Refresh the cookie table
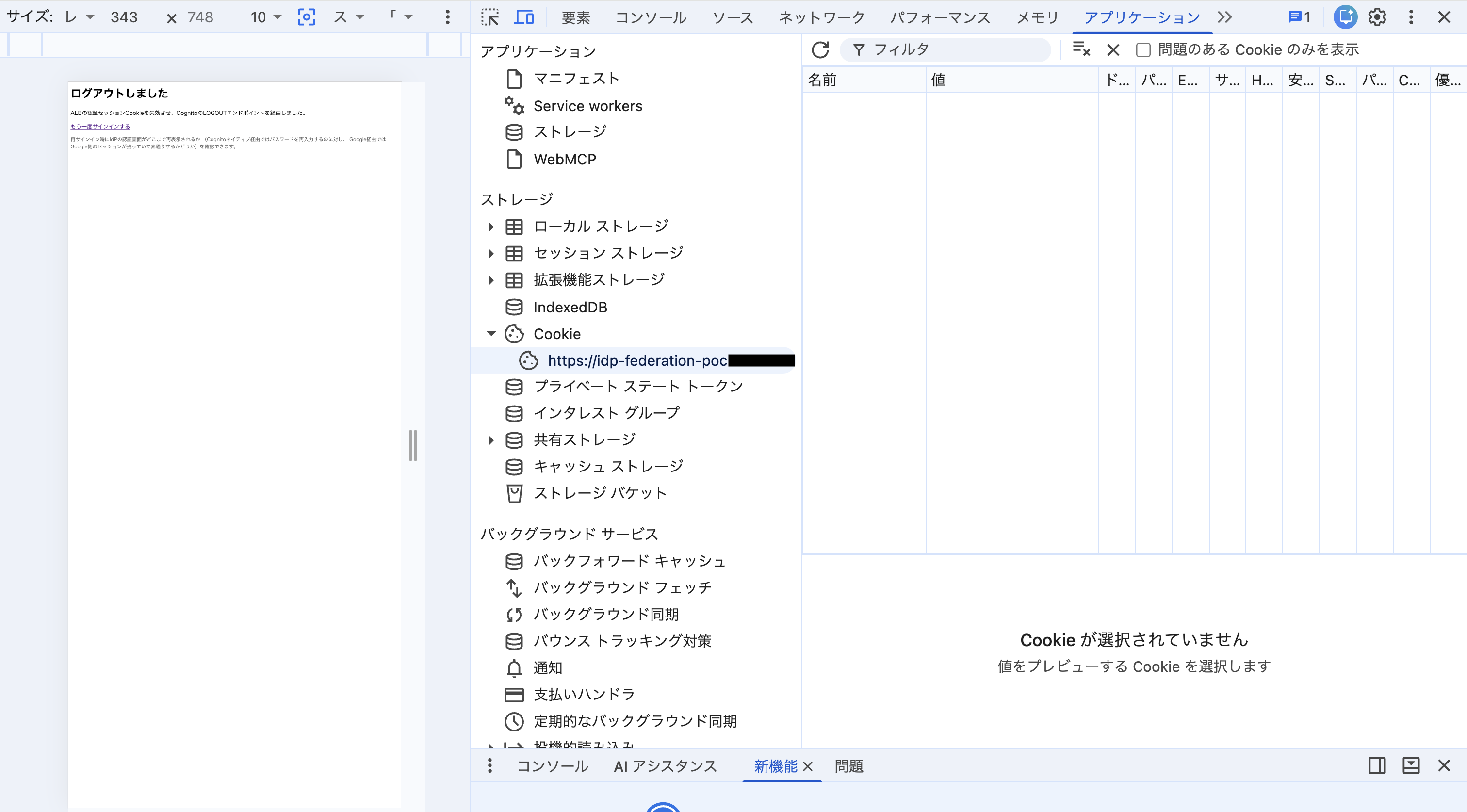Image resolution: width=1467 pixels, height=812 pixels. click(820, 49)
